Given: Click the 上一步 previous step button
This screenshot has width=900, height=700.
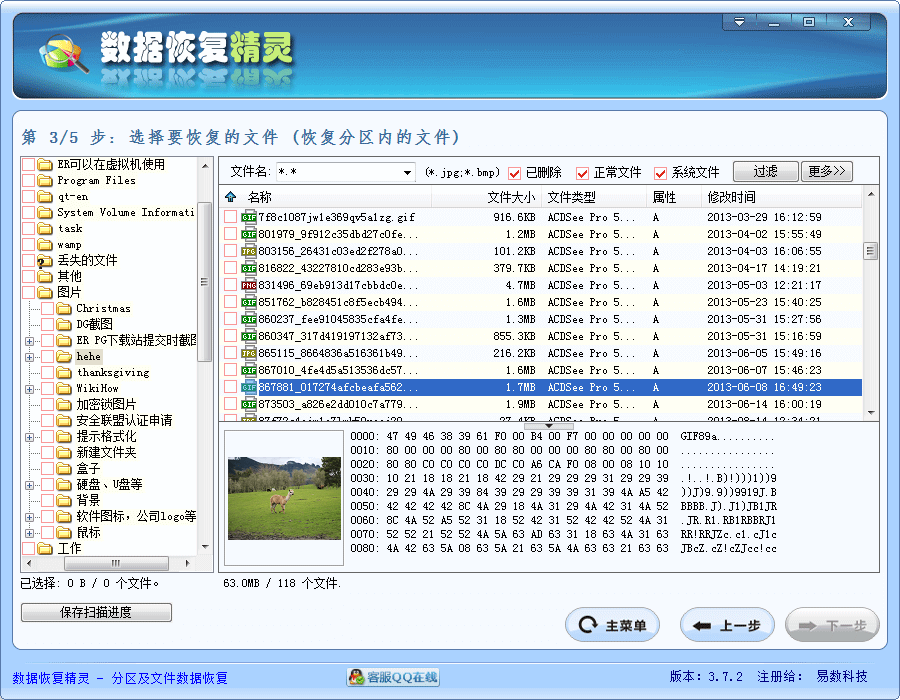Looking at the screenshot, I should coord(727,625).
